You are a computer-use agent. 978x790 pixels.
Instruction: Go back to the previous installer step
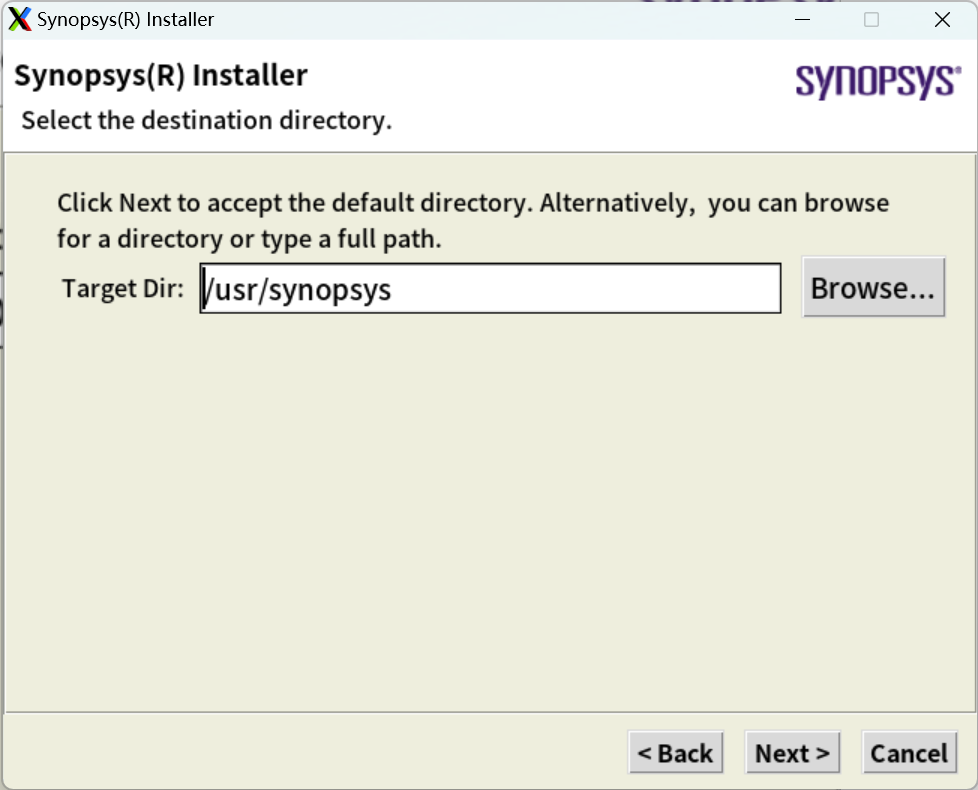coord(675,752)
